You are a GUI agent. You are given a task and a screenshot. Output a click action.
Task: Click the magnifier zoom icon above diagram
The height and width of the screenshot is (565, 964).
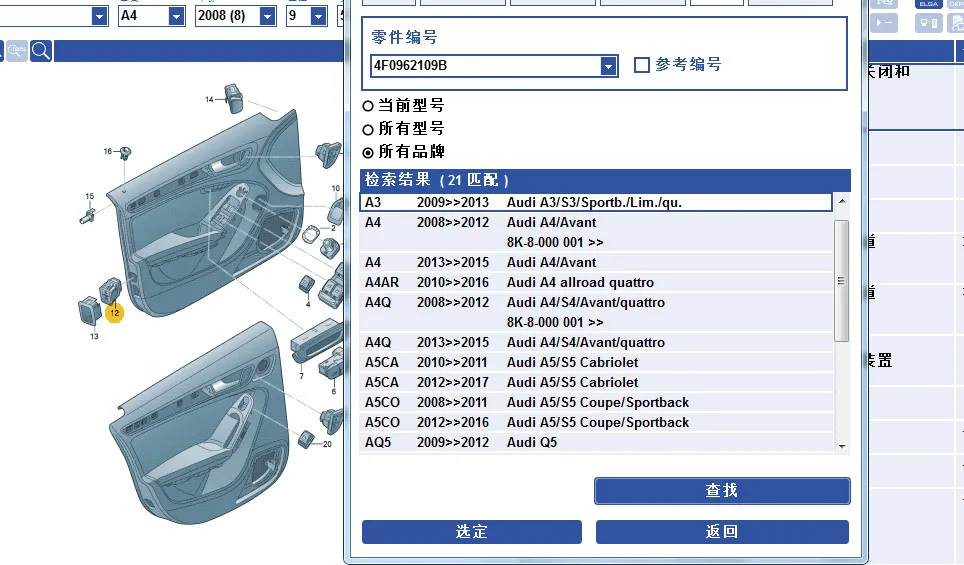tap(41, 51)
